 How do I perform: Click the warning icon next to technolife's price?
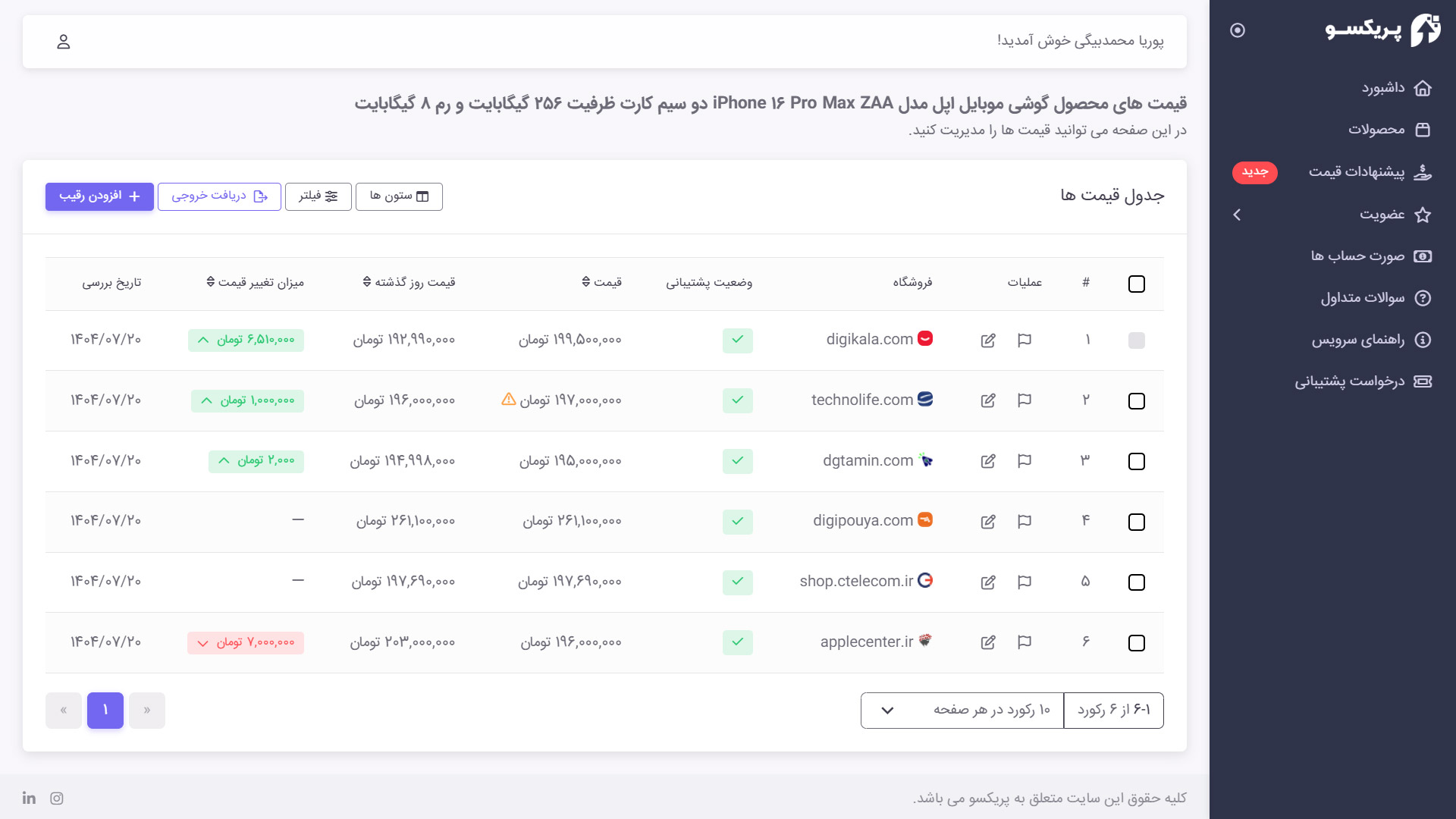[508, 399]
